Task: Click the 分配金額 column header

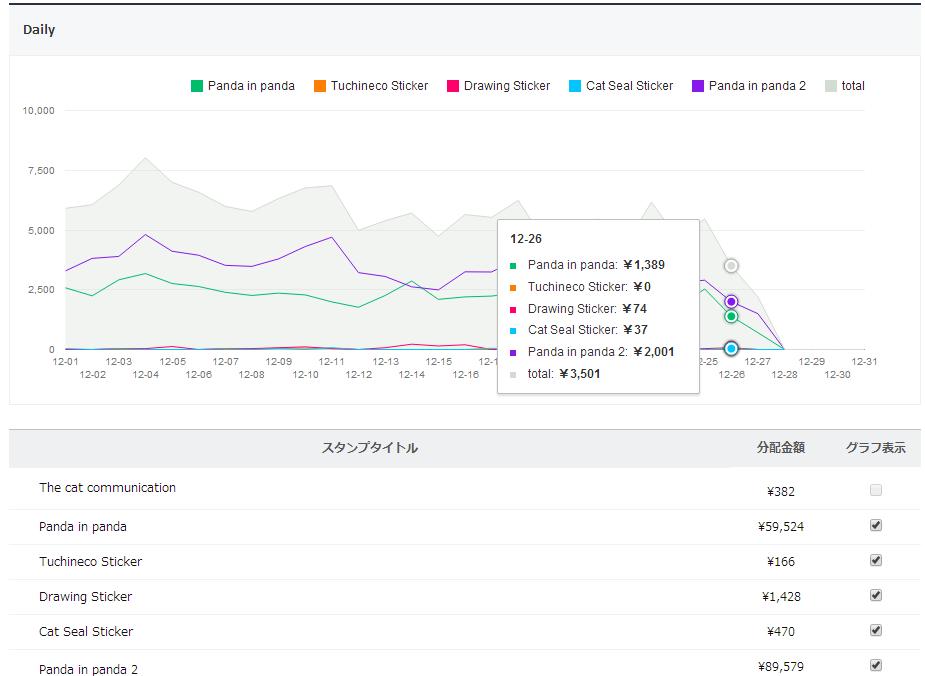Action: [x=780, y=448]
